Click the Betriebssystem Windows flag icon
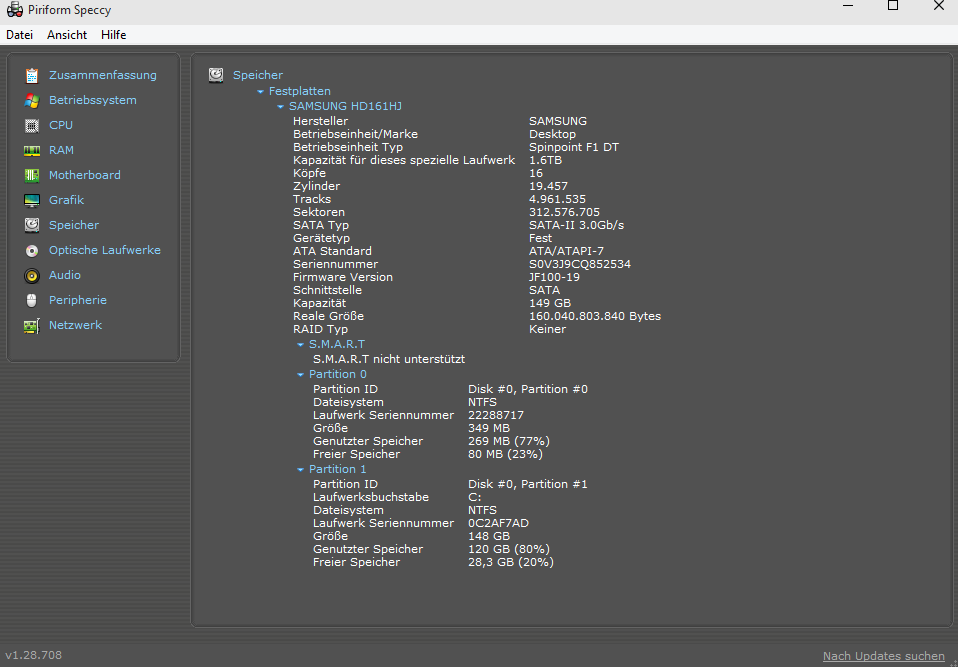 coord(32,100)
